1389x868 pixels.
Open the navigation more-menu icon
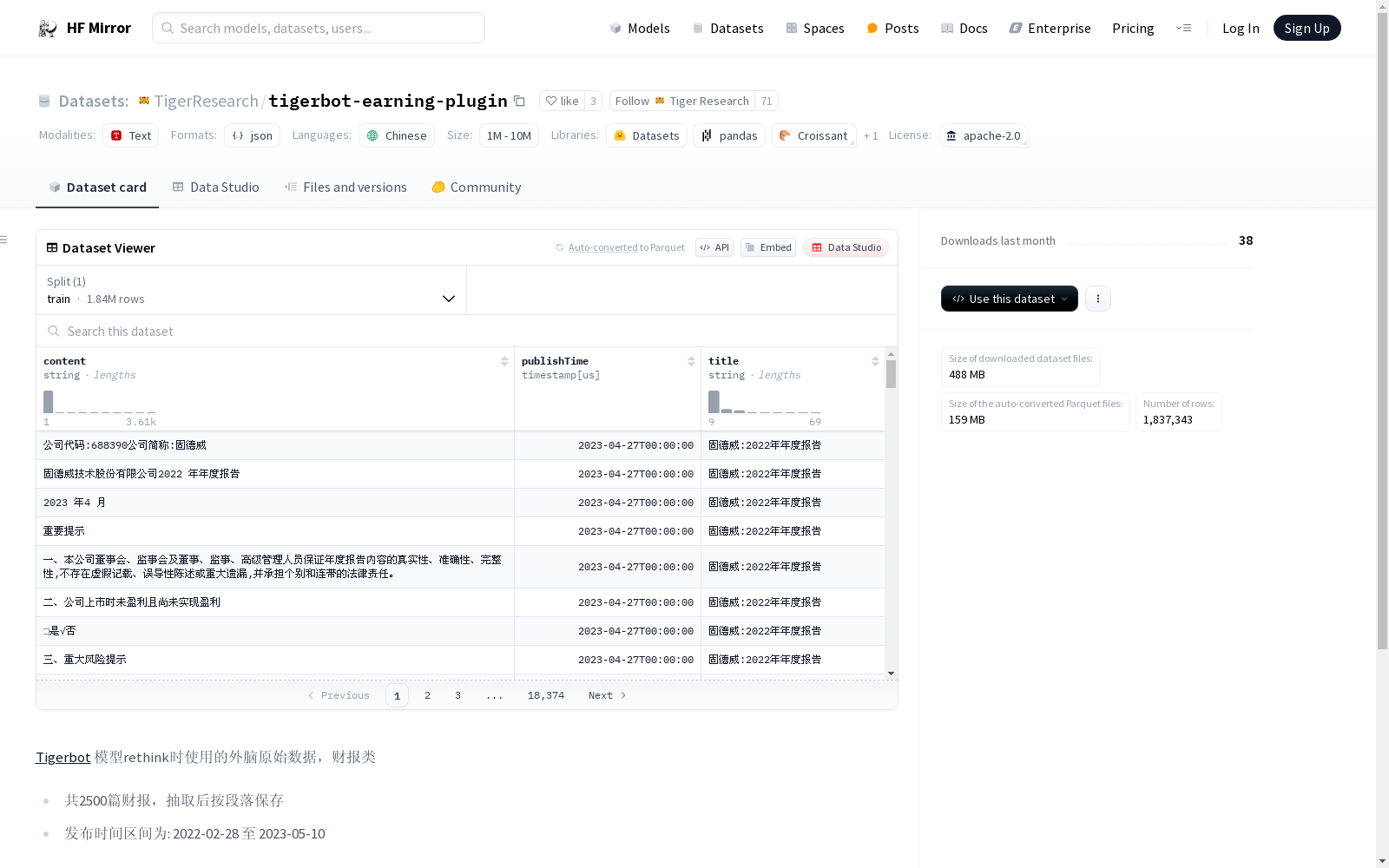[1183, 28]
